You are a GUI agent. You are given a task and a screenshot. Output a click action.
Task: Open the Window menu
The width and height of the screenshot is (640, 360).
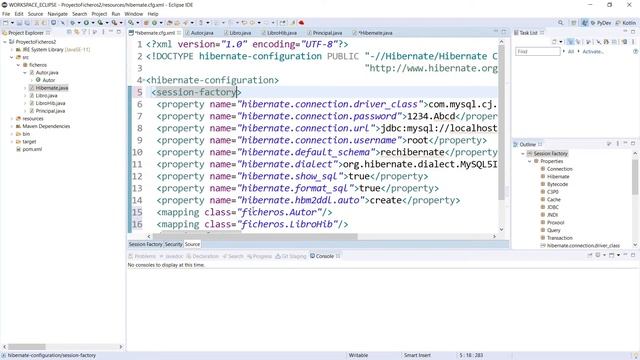pos(133,14)
